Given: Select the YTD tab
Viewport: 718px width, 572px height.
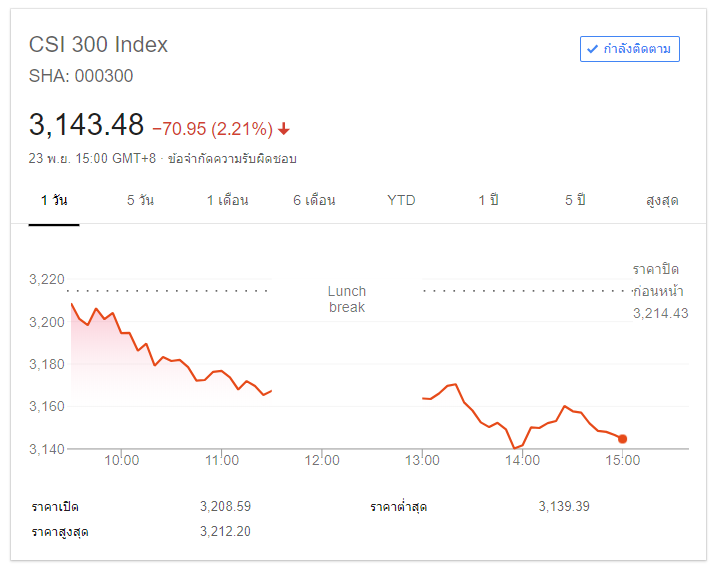Looking at the screenshot, I should click(401, 200).
